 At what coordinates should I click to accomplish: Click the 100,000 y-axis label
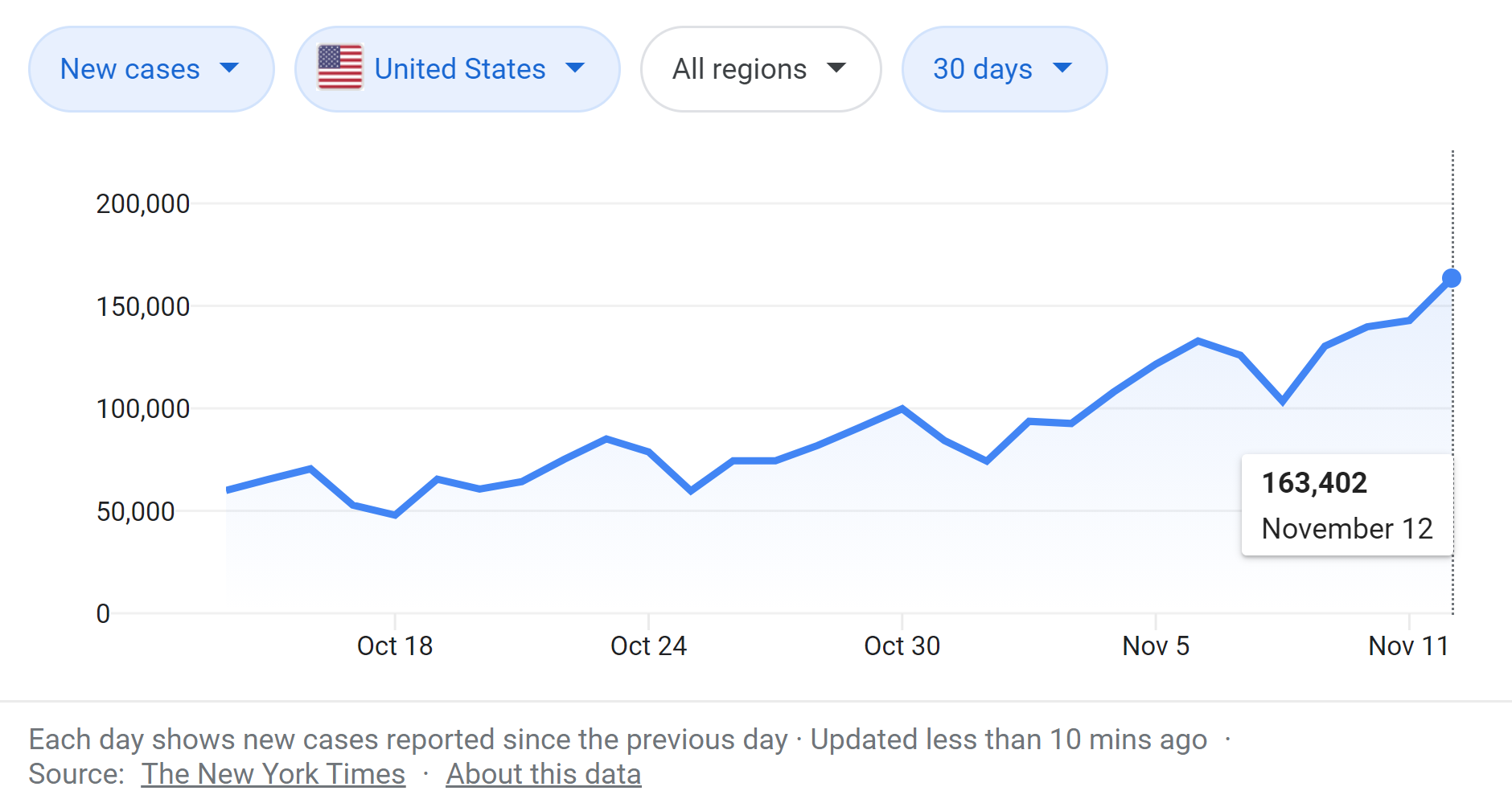[x=143, y=409]
